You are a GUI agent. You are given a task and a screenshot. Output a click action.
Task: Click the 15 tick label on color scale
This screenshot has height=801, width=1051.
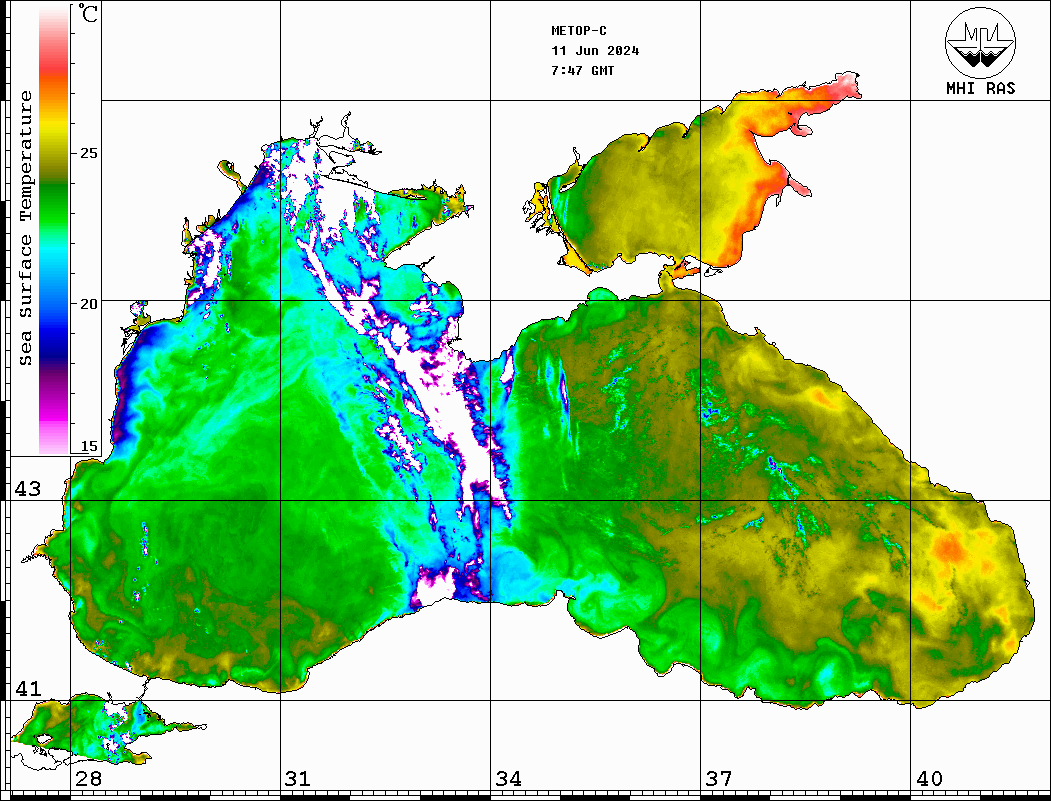coord(88,446)
